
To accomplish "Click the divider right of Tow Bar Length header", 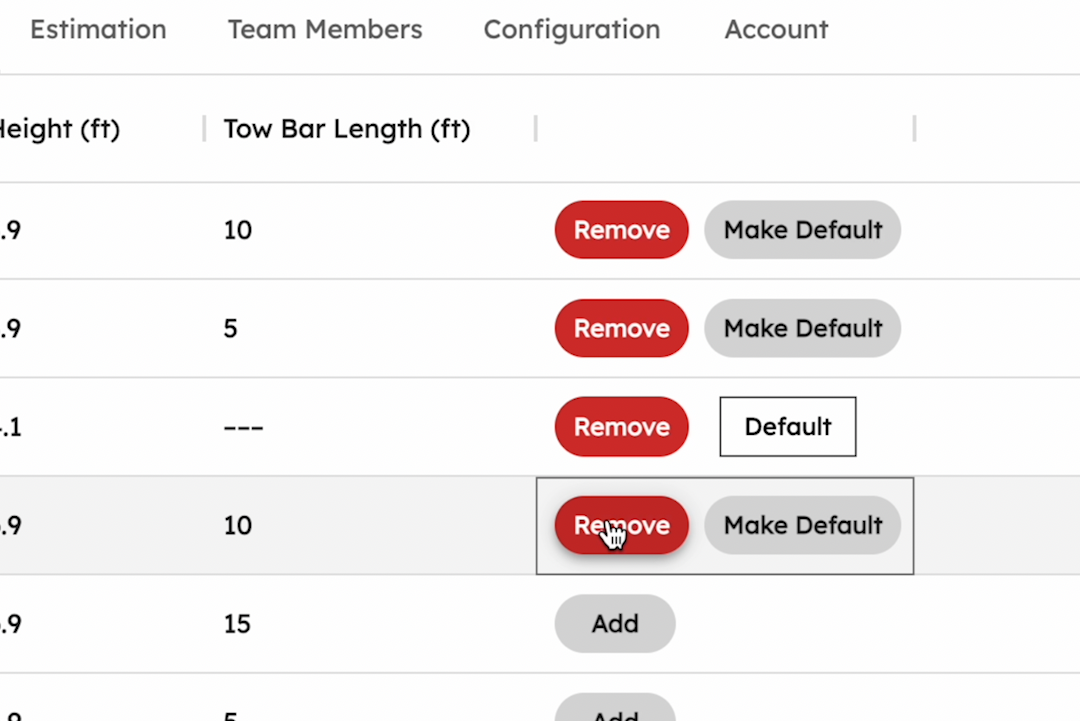I will click(536, 129).
